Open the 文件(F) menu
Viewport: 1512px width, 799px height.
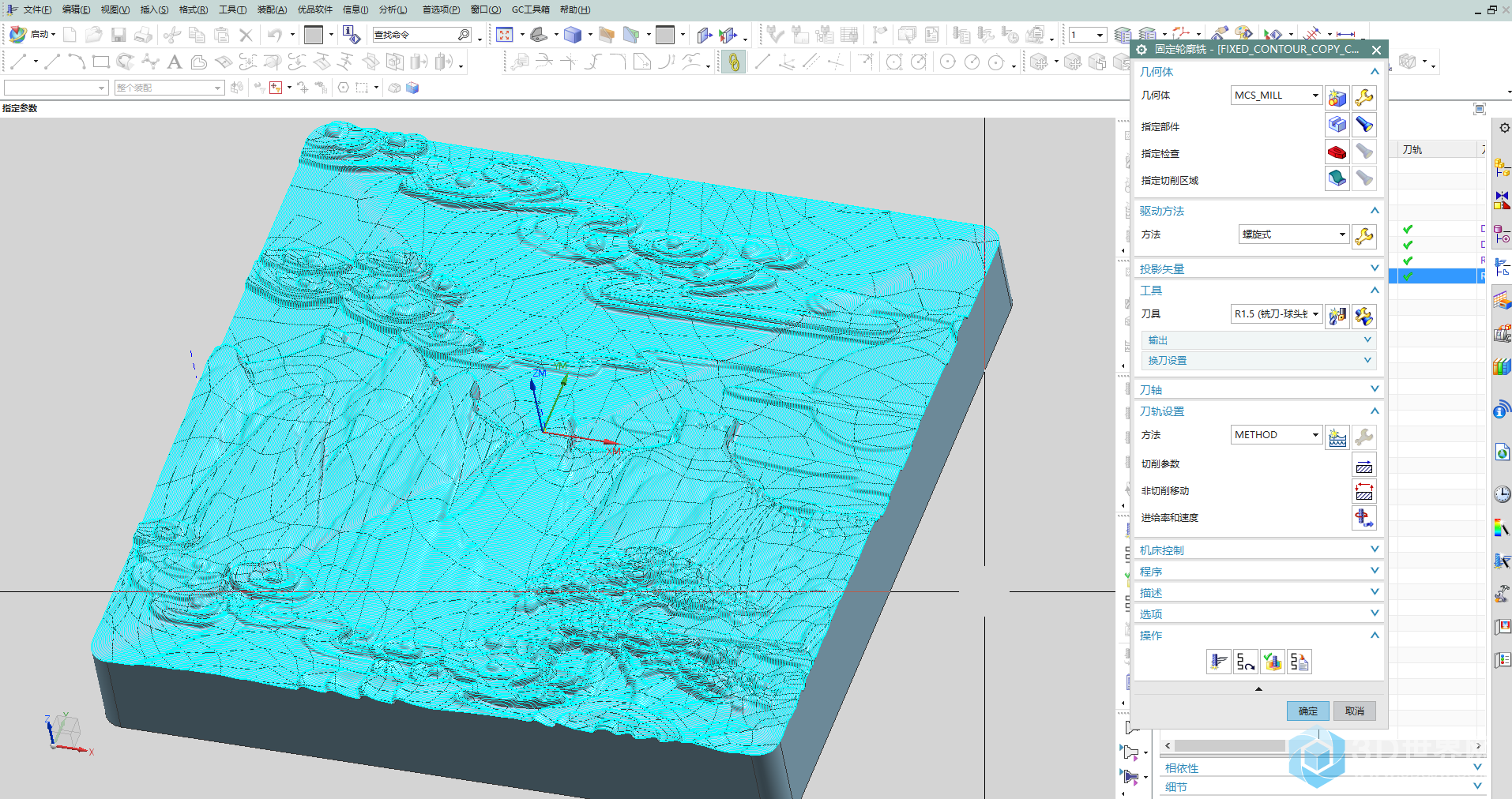click(x=37, y=9)
